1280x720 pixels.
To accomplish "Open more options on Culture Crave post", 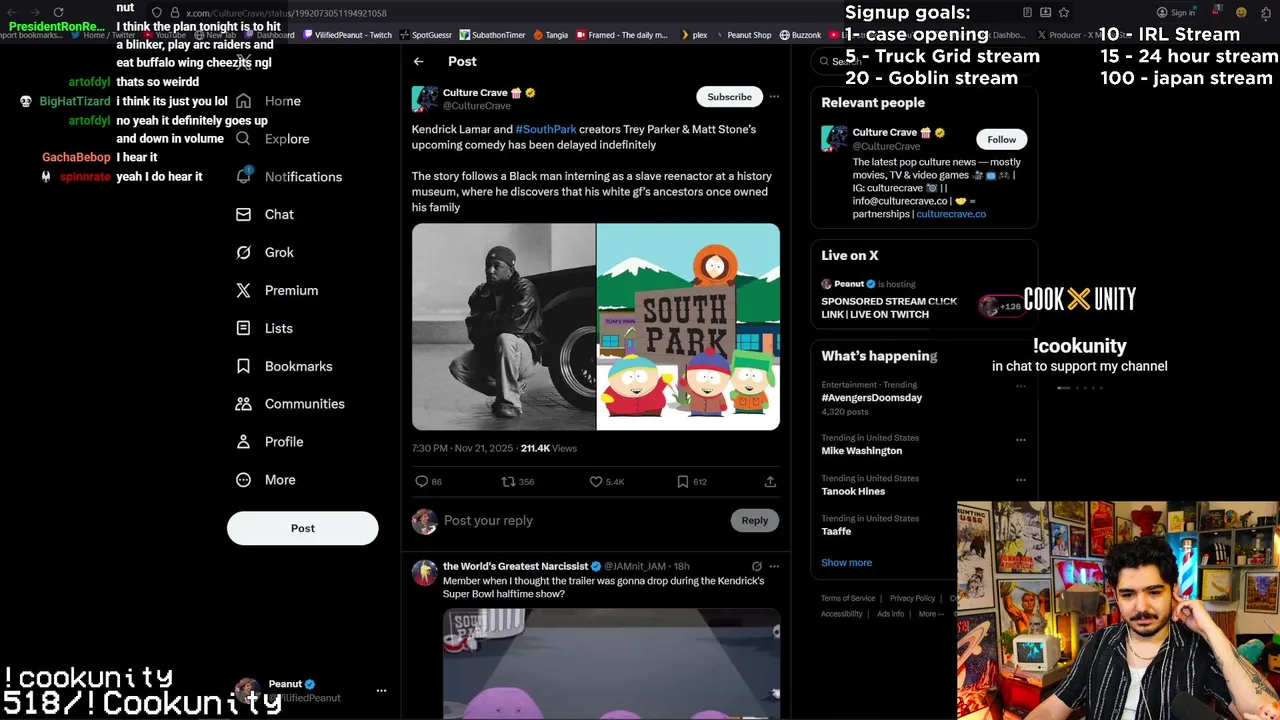I will 774,97.
